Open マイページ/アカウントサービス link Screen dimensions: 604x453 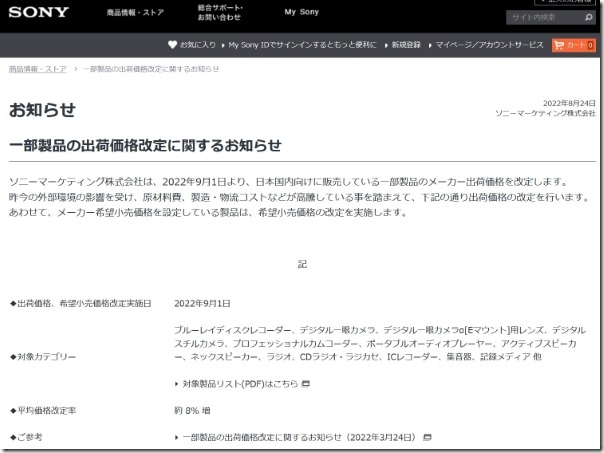point(489,45)
